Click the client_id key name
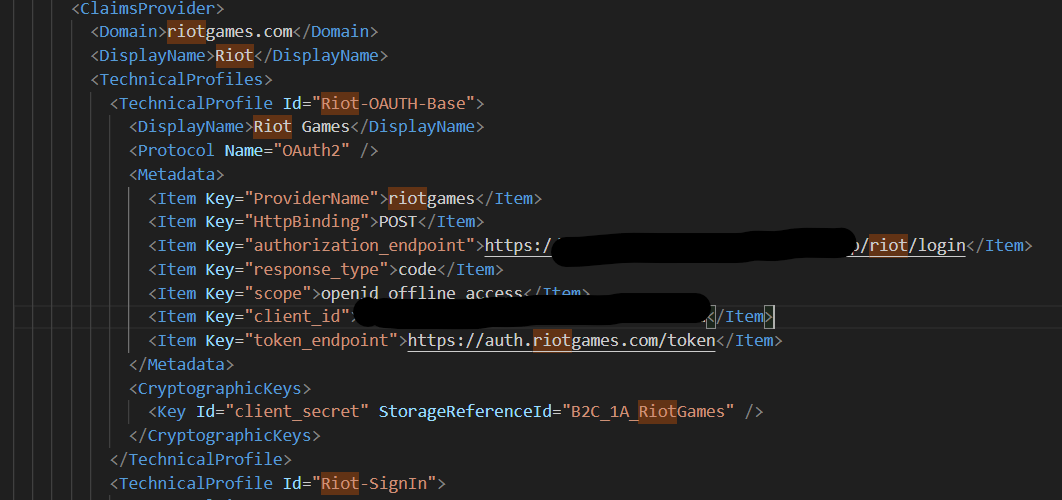Screen dimensions: 1062x500 (297, 316)
